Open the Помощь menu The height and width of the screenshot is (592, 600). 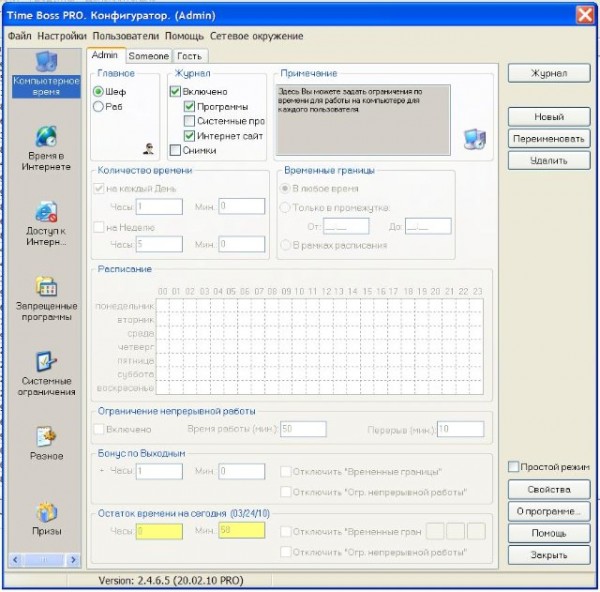click(x=184, y=36)
